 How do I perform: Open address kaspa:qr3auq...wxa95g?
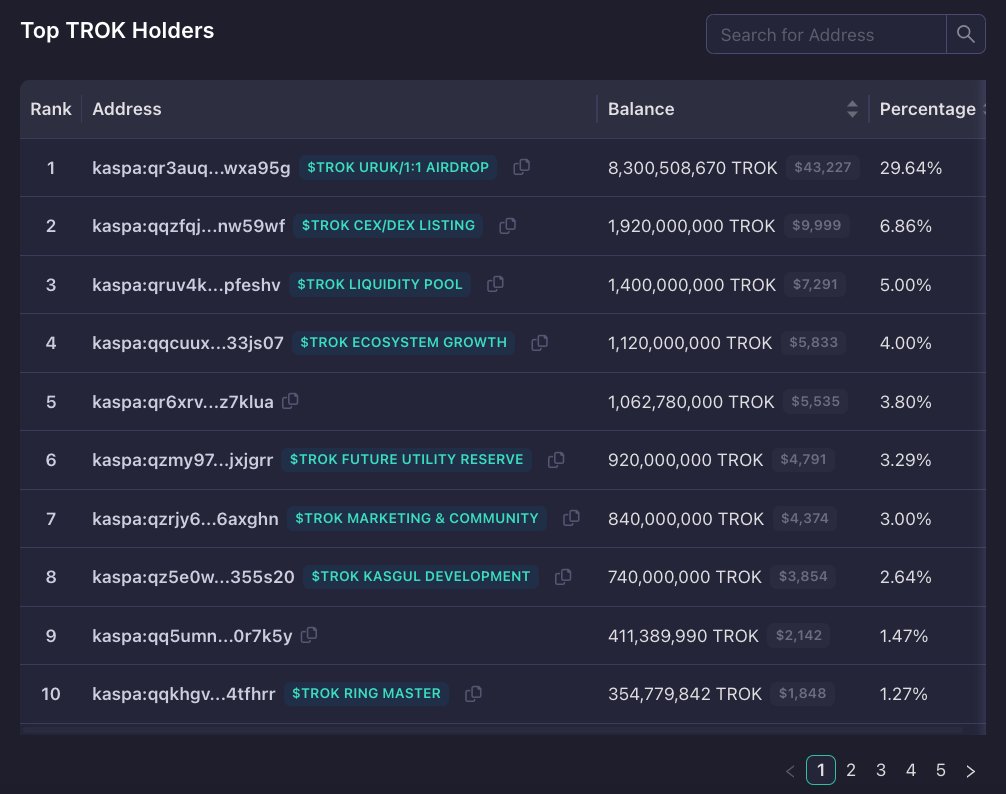tap(191, 168)
